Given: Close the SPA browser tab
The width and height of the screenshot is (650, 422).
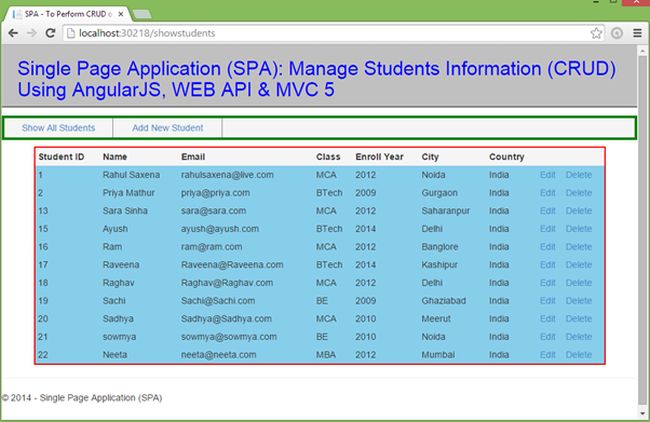Looking at the screenshot, I should click(x=121, y=14).
